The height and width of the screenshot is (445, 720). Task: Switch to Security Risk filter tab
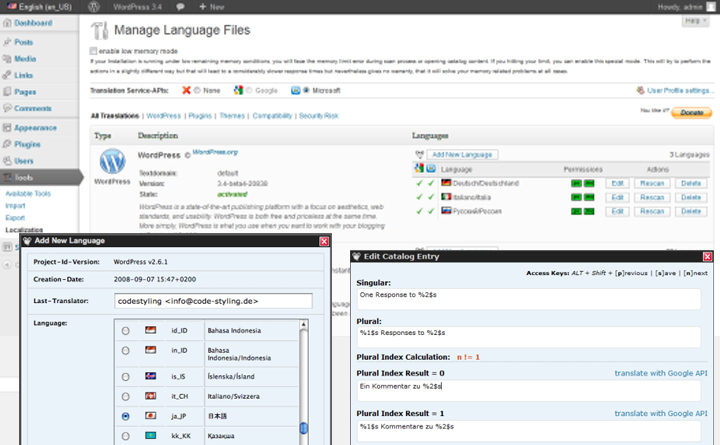coord(319,116)
